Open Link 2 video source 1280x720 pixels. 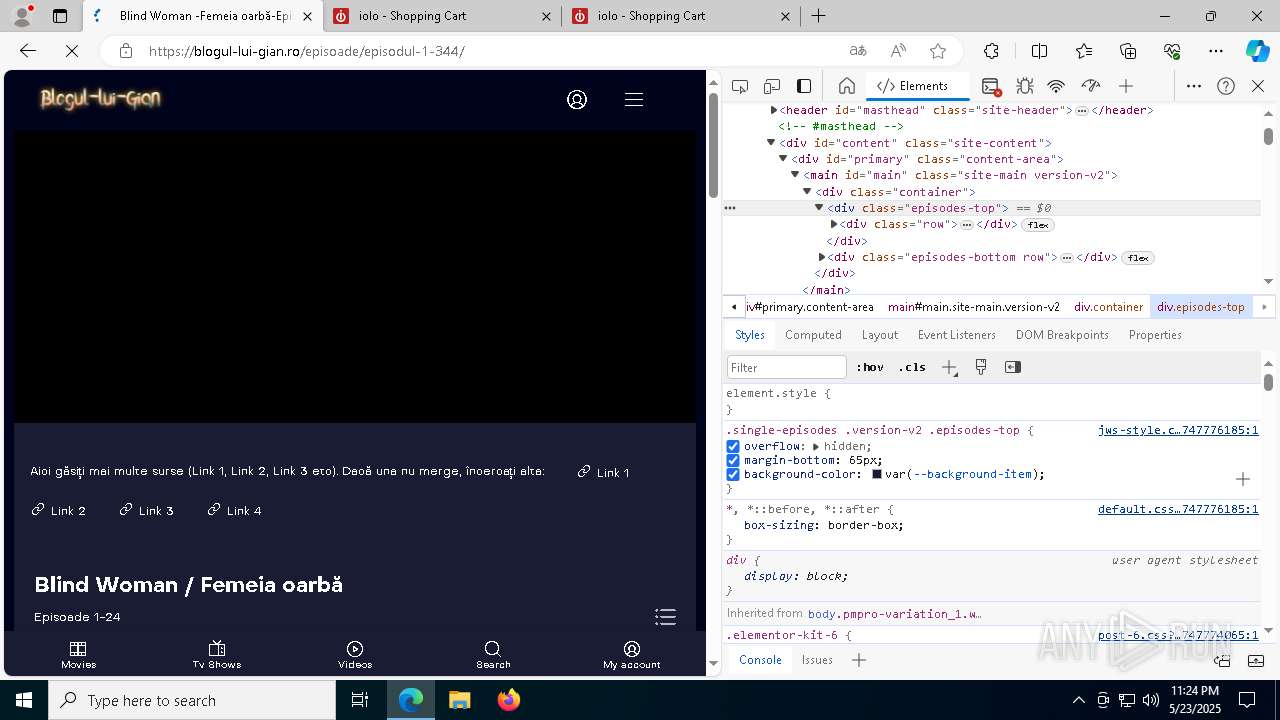(59, 510)
